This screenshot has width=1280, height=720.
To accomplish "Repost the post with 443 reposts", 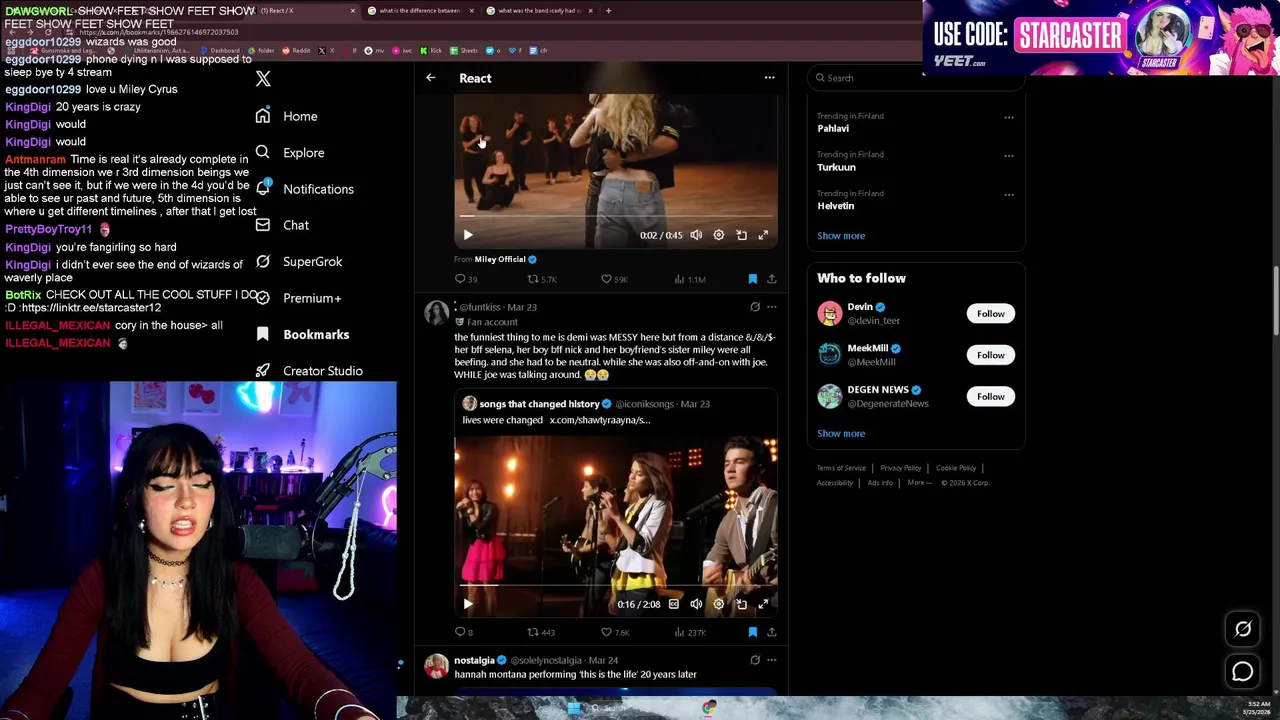I will pos(541,632).
